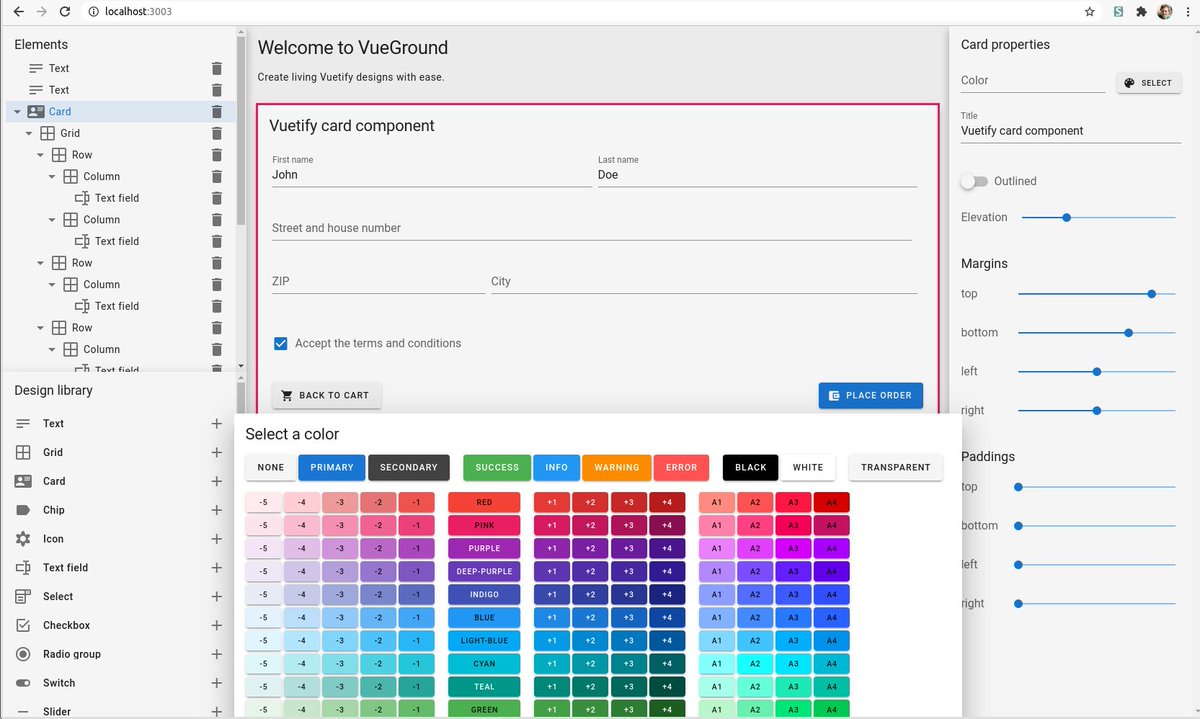Click the Elevation slider thumb
The image size is (1200, 719).
(1066, 217)
